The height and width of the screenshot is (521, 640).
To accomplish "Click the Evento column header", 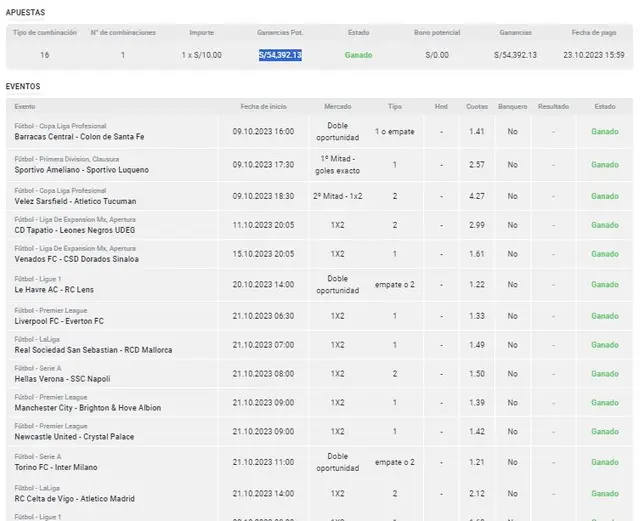I will 26,106.
